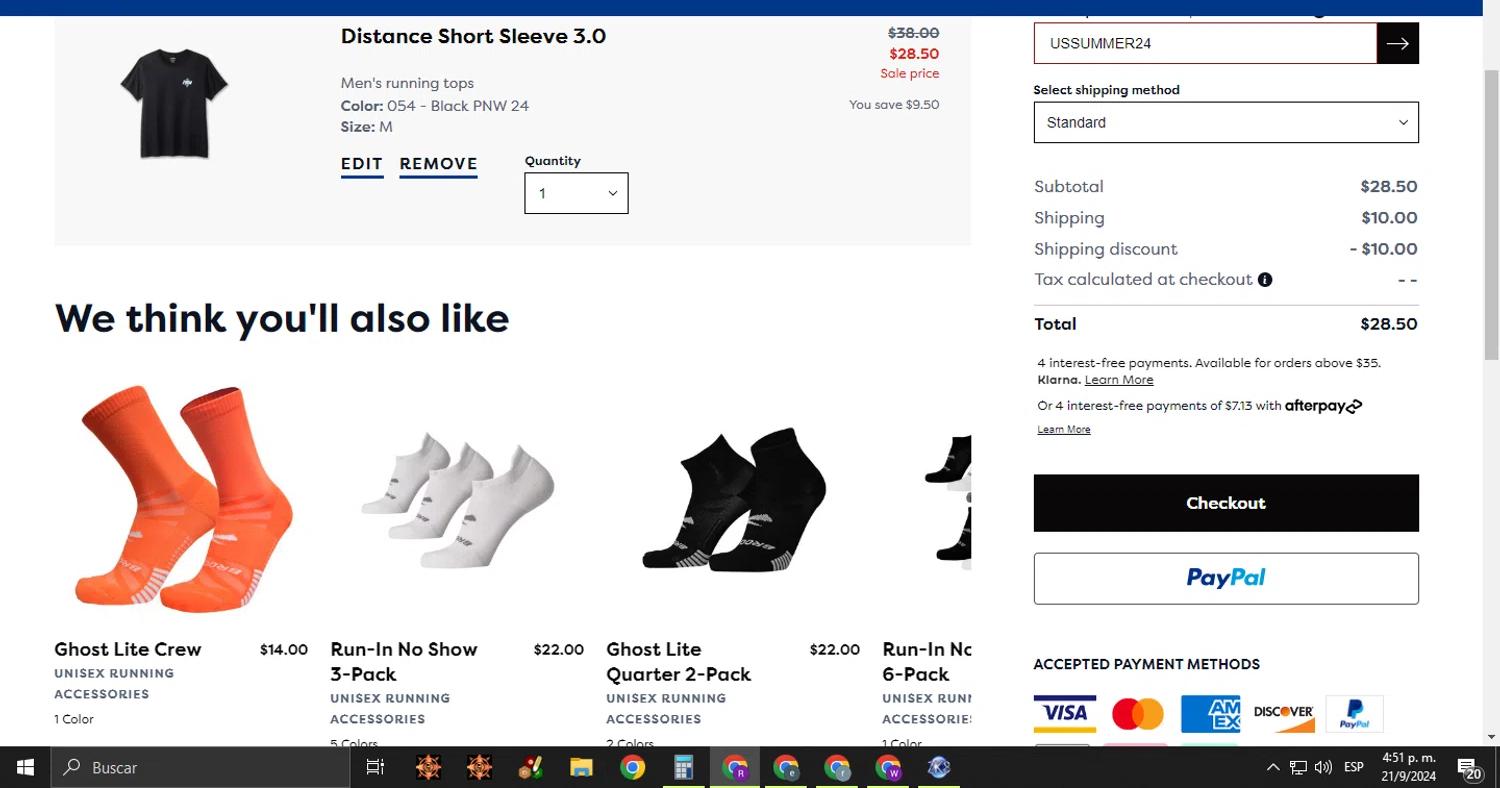Click afterpay Learn More link
The height and width of the screenshot is (788, 1500).
coord(1064,429)
